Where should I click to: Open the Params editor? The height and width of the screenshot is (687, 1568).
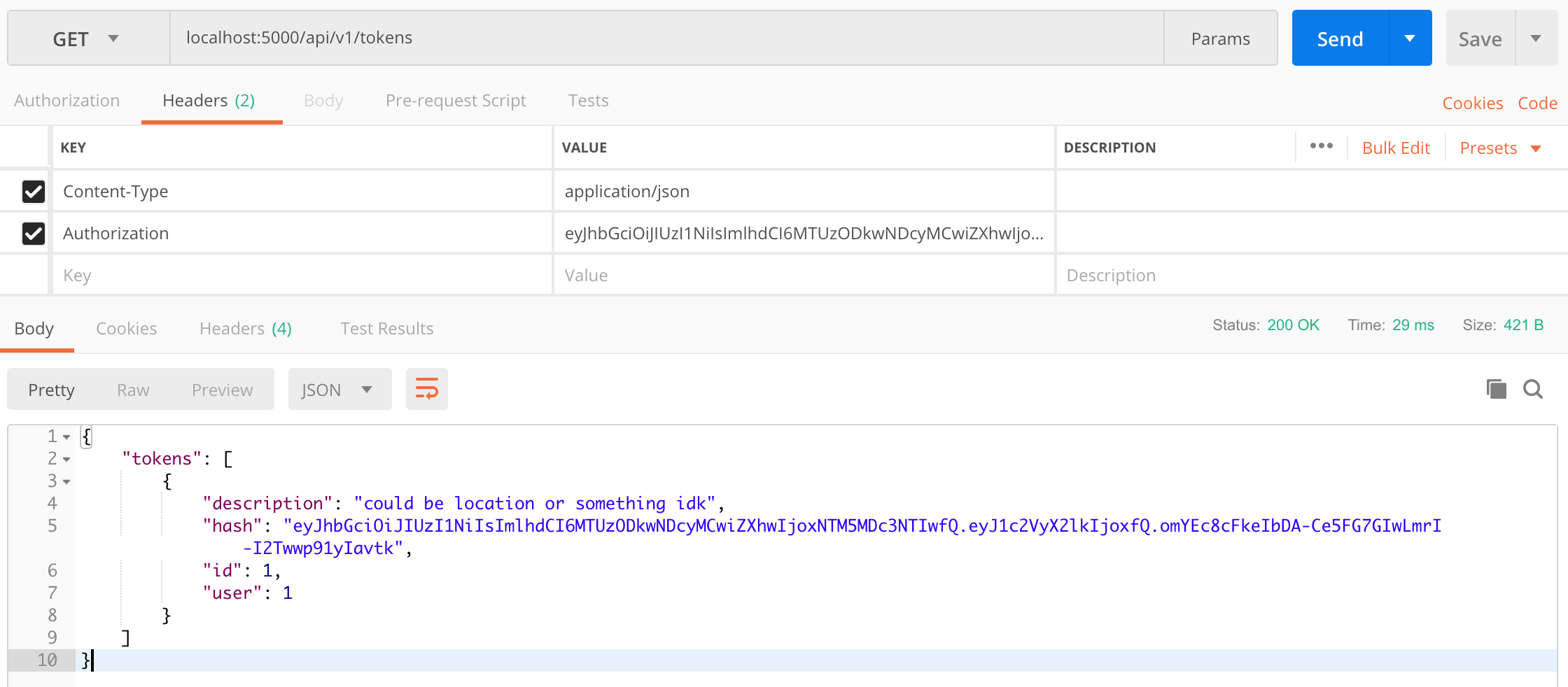coord(1220,38)
